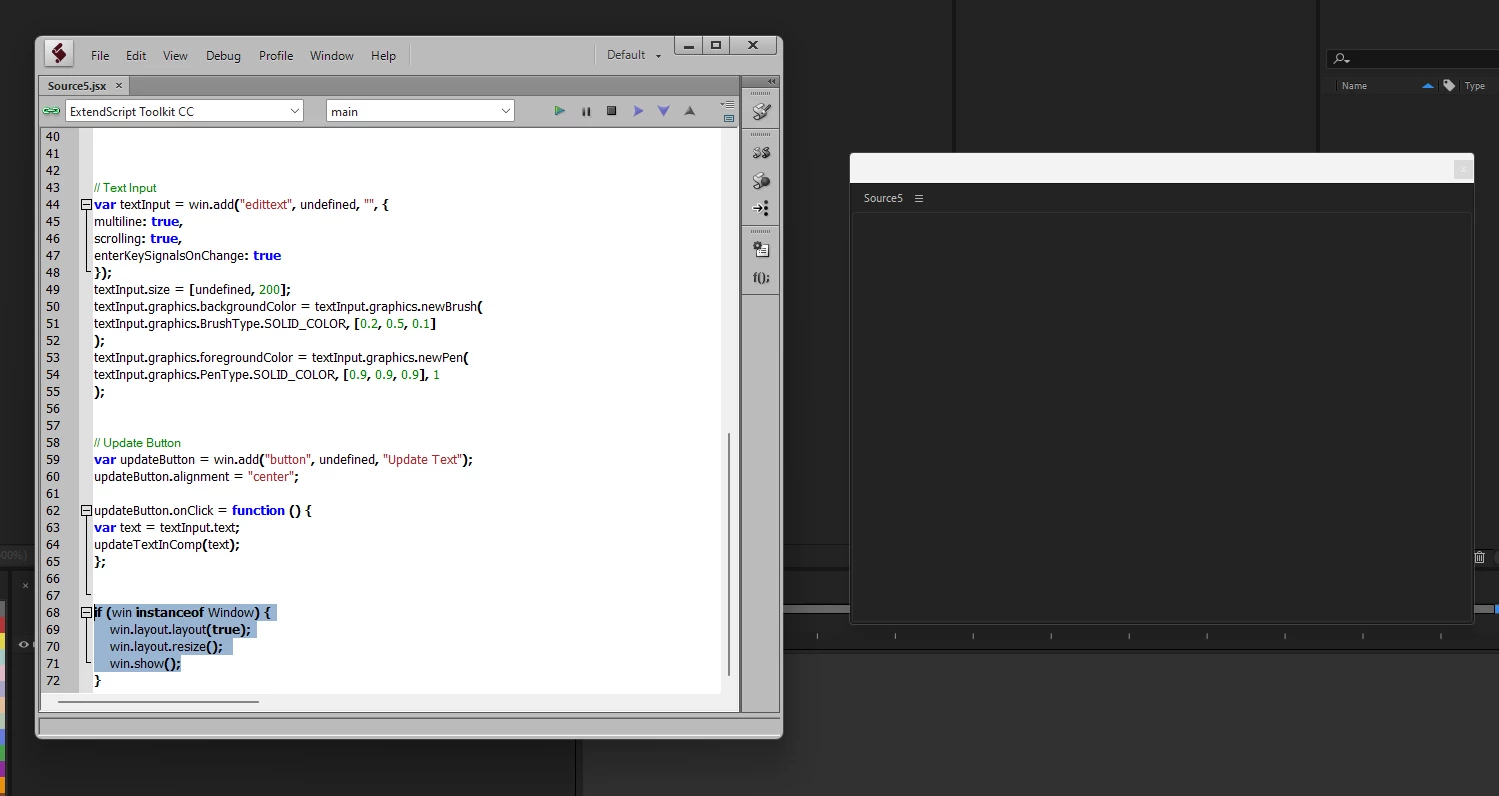This screenshot has width=1499, height=796.
Task: Click the blue sort direction arrow
Action: coord(1428,86)
